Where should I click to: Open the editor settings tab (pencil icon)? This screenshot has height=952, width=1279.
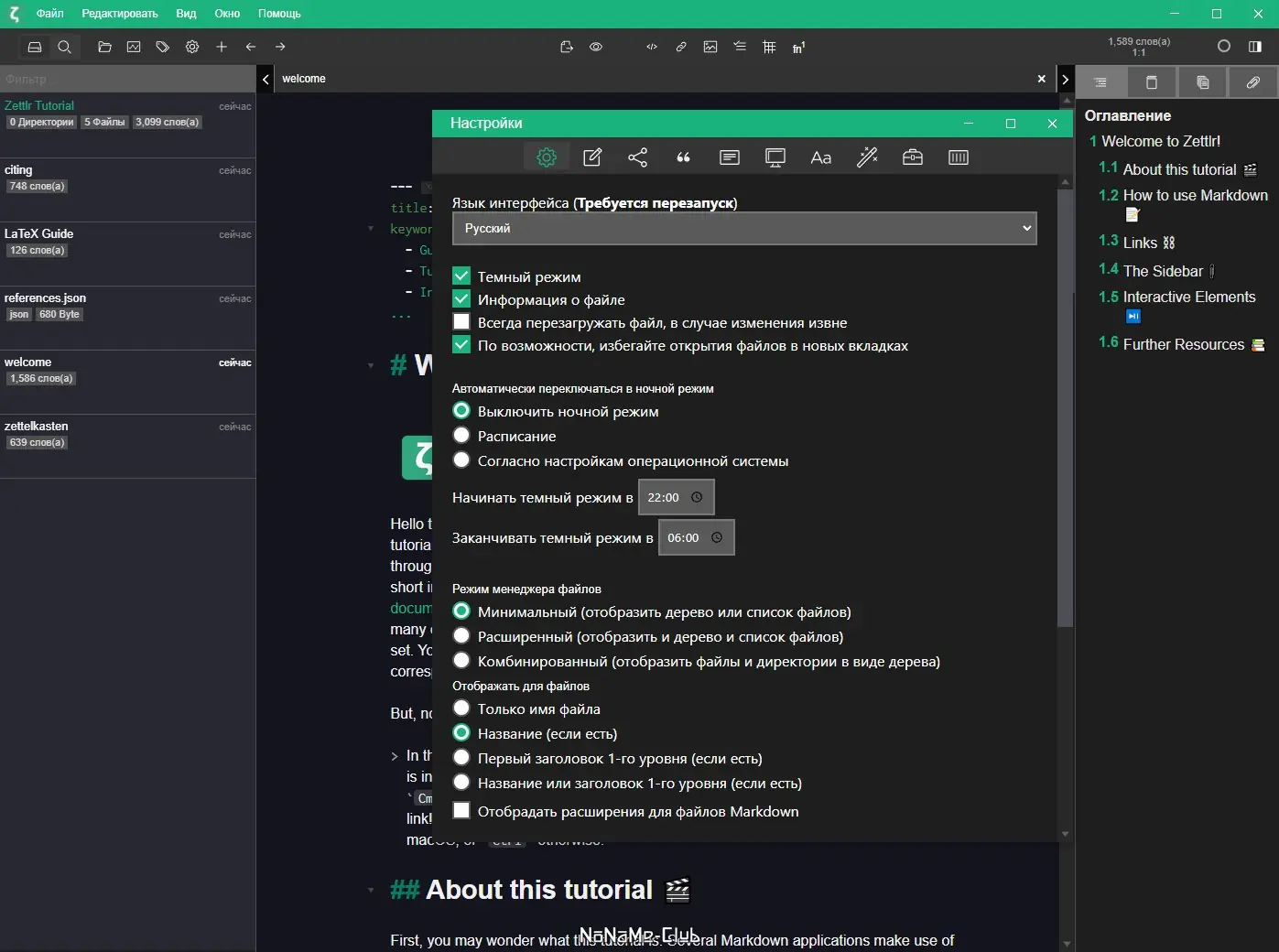click(x=592, y=157)
